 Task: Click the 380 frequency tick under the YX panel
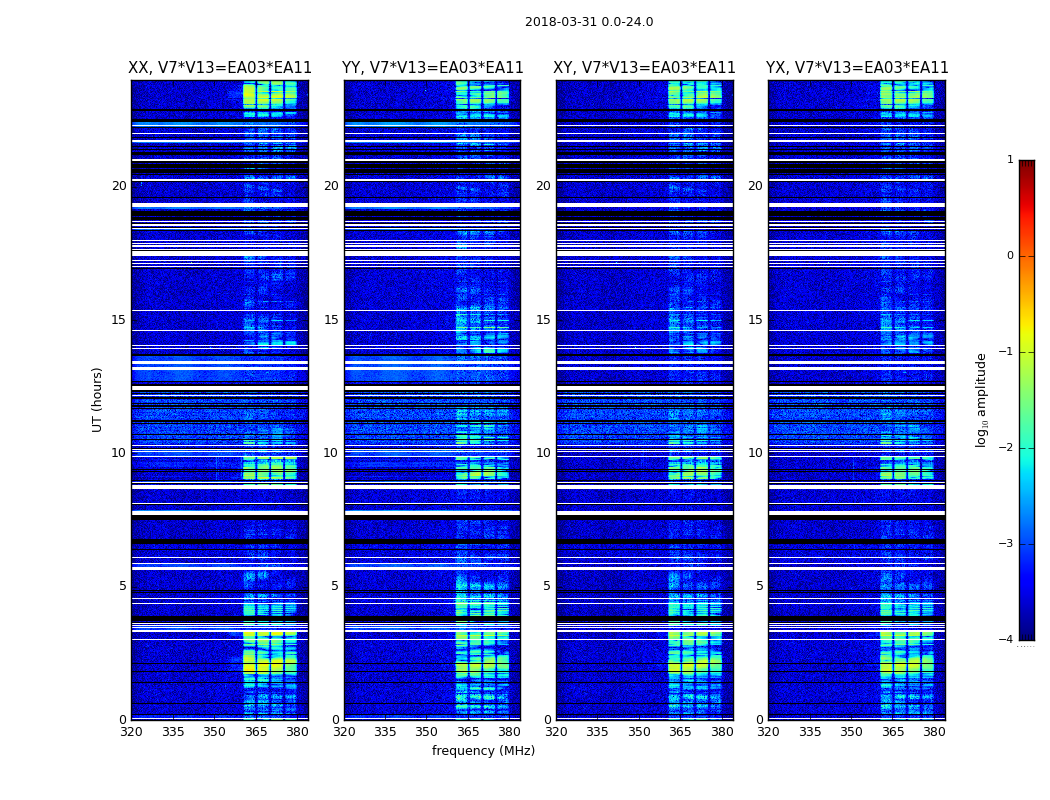tap(934, 732)
